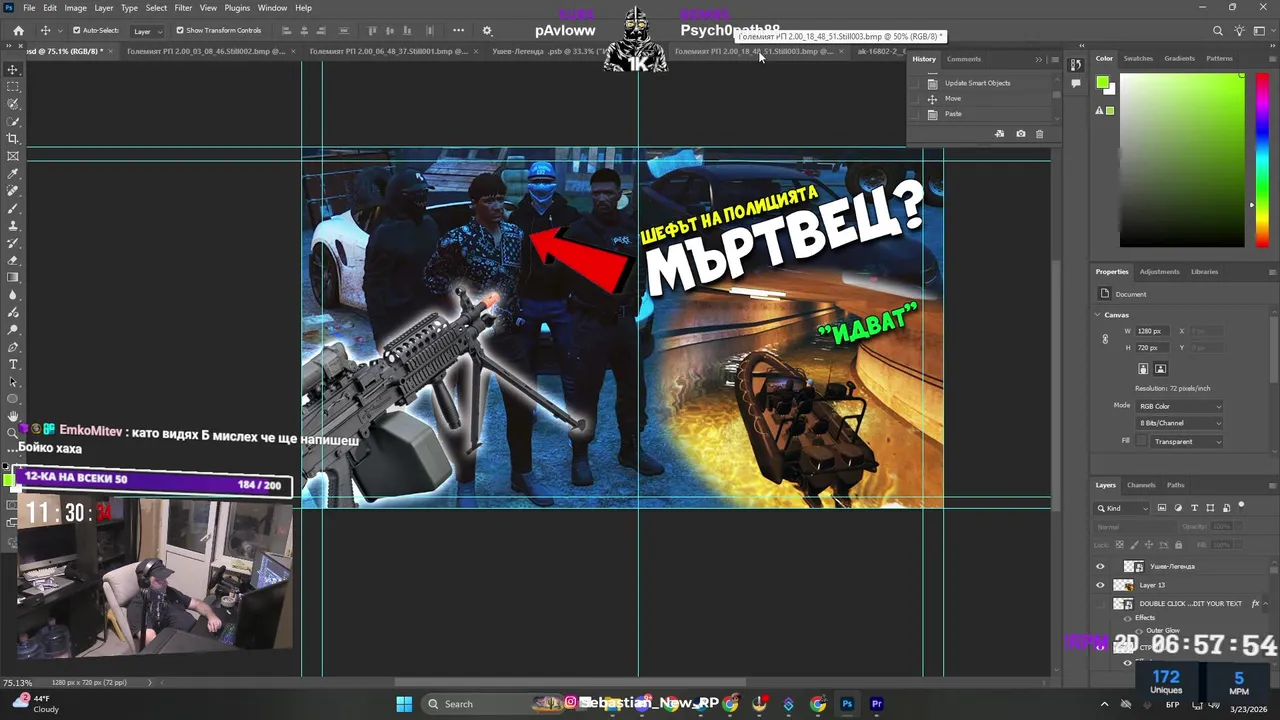Select the Brush tool

13,208
